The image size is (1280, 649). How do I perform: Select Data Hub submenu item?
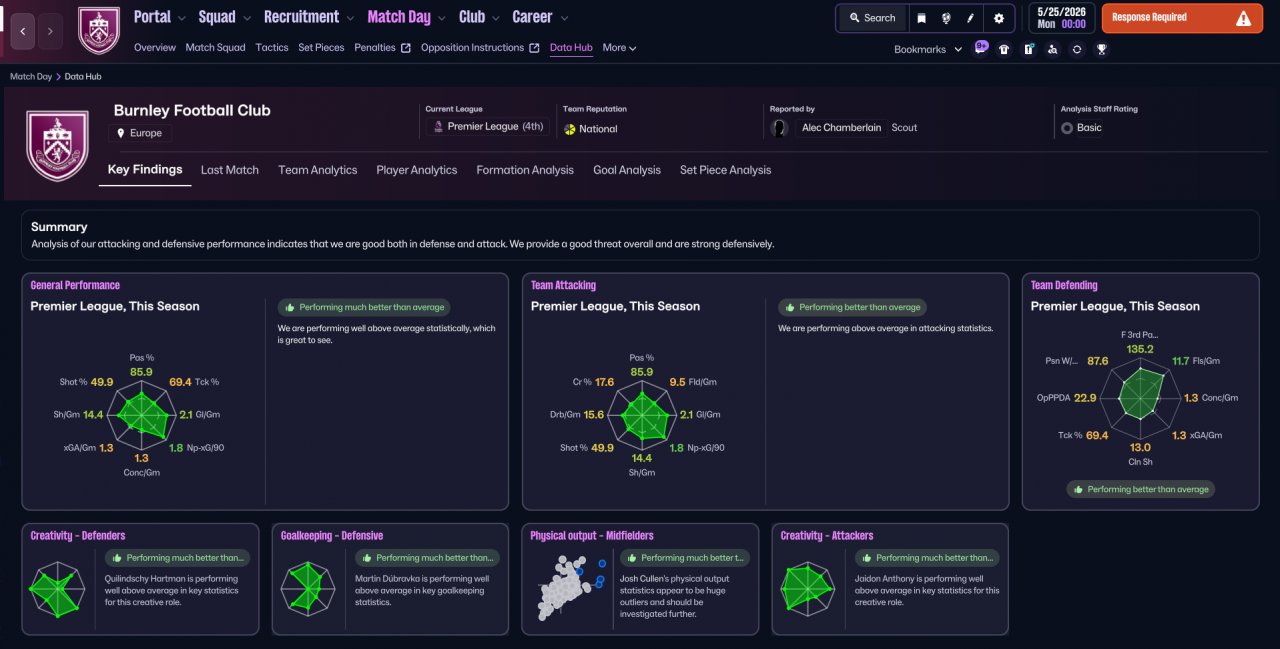(x=571, y=48)
